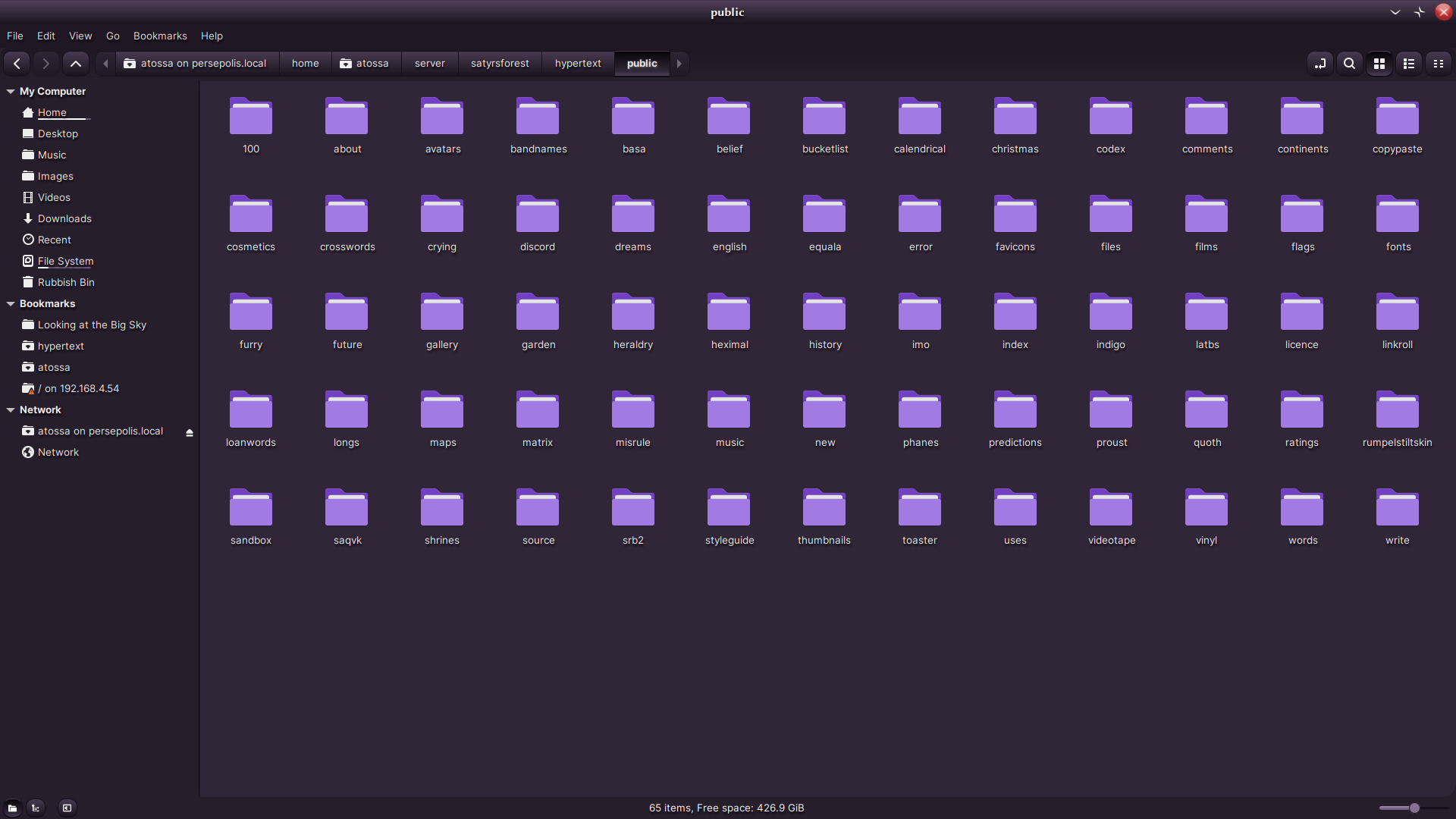Switch to icon grid view mode
The height and width of the screenshot is (819, 1456).
(1379, 63)
